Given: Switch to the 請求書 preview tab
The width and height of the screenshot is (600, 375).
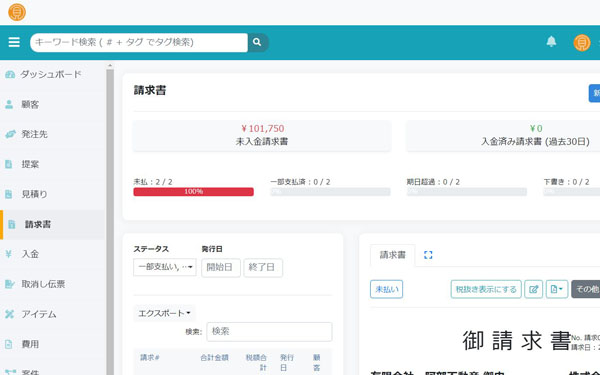Looking at the screenshot, I should (x=393, y=255).
